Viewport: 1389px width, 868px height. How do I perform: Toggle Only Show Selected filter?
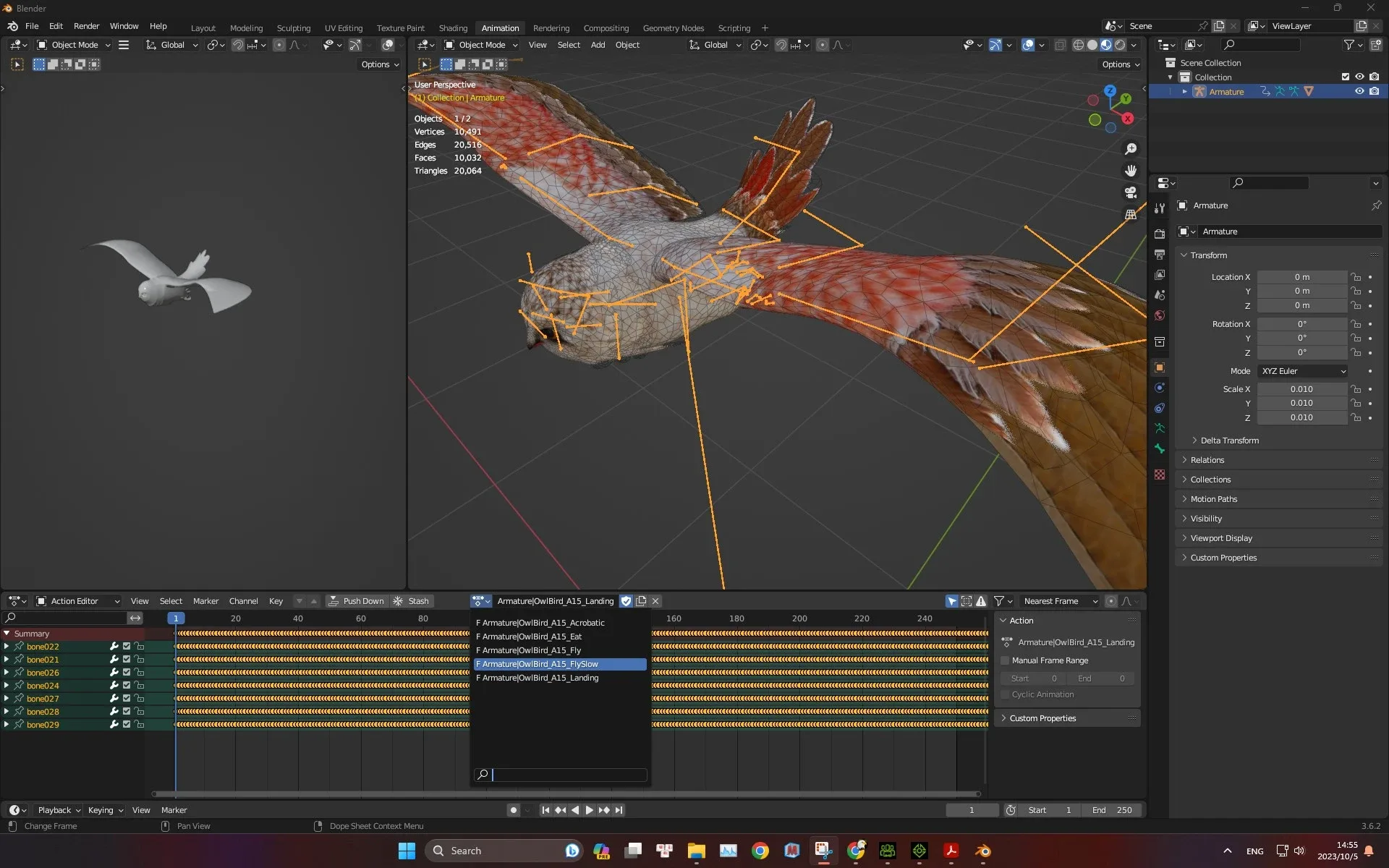coord(952,601)
